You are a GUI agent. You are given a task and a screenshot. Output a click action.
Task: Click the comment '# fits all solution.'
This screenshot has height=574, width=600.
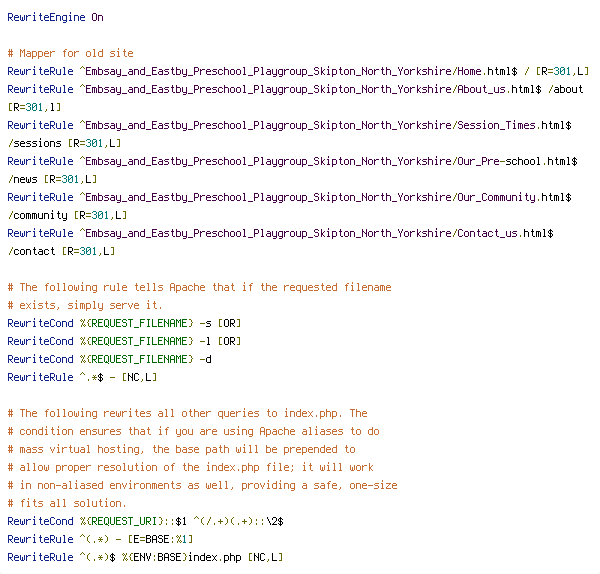[x=67, y=503]
